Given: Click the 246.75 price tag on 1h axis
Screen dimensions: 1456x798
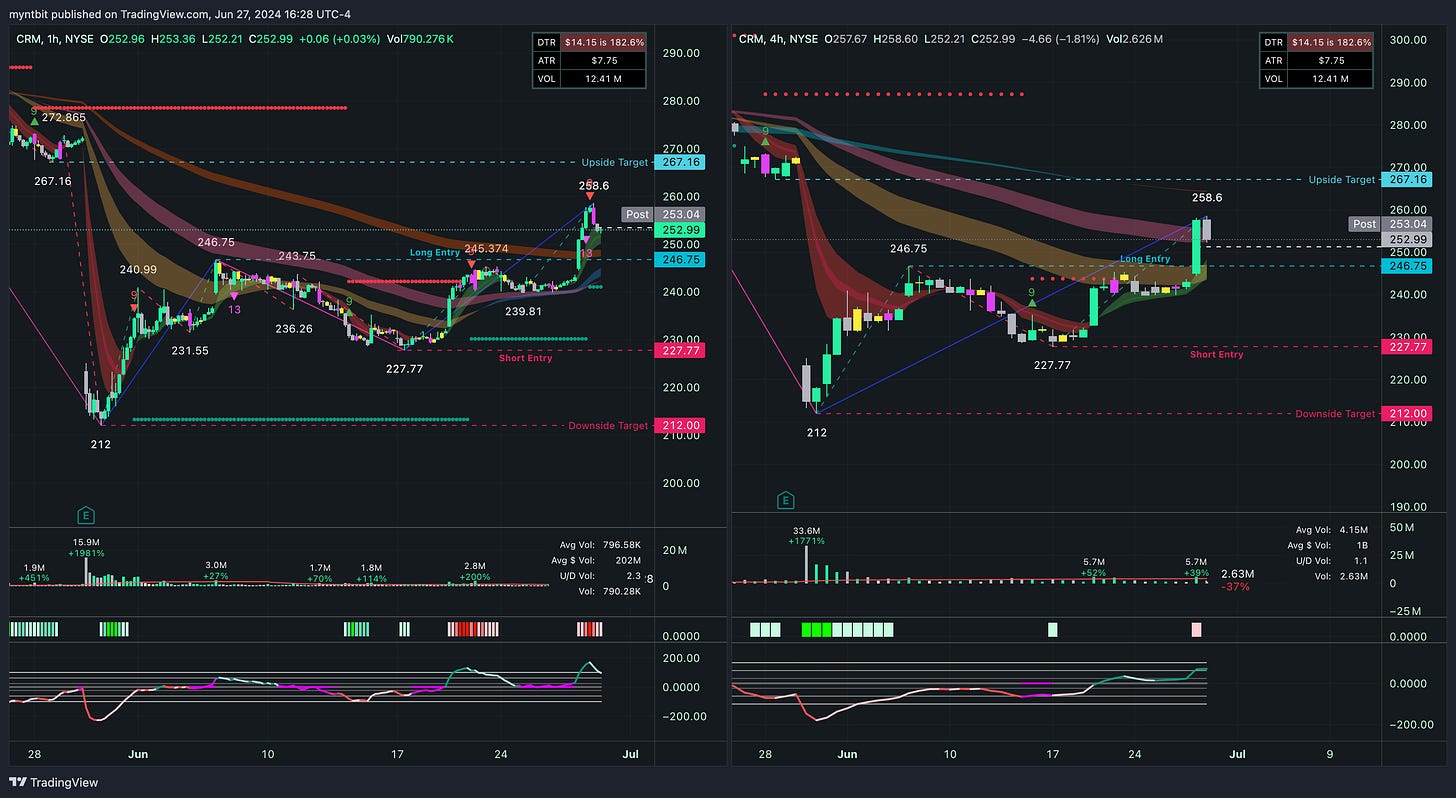Looking at the screenshot, I should point(680,259).
